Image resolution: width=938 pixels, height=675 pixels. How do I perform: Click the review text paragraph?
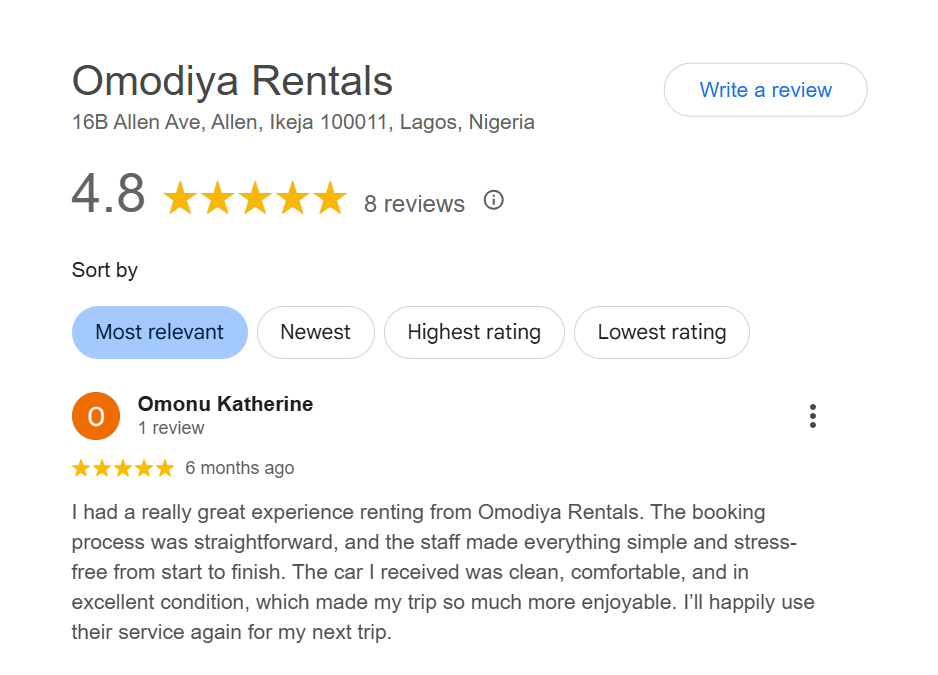440,572
